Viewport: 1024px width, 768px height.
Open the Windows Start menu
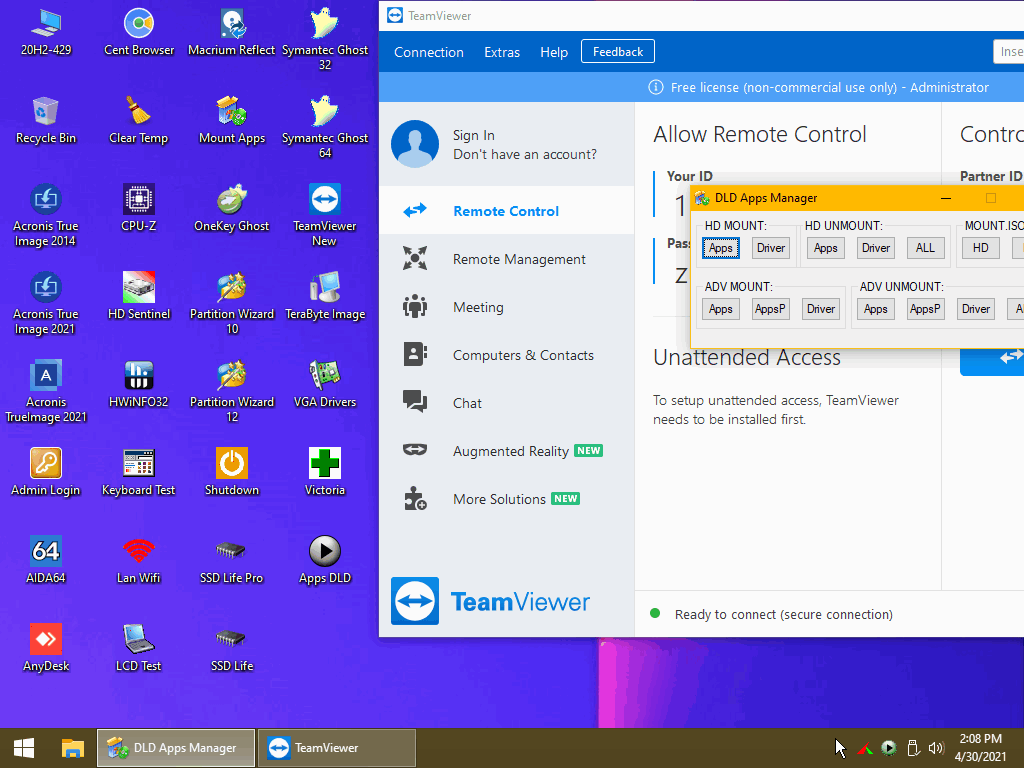tap(24, 748)
